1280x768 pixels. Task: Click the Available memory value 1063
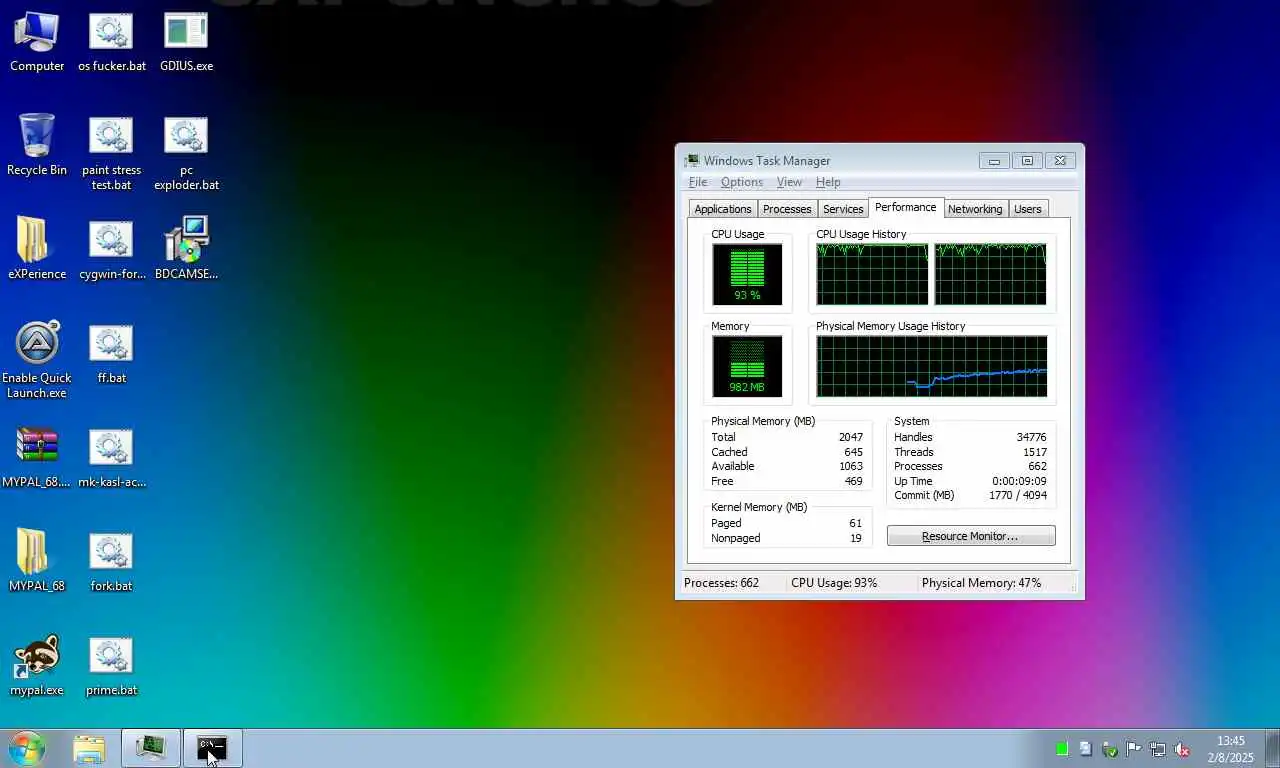851,466
